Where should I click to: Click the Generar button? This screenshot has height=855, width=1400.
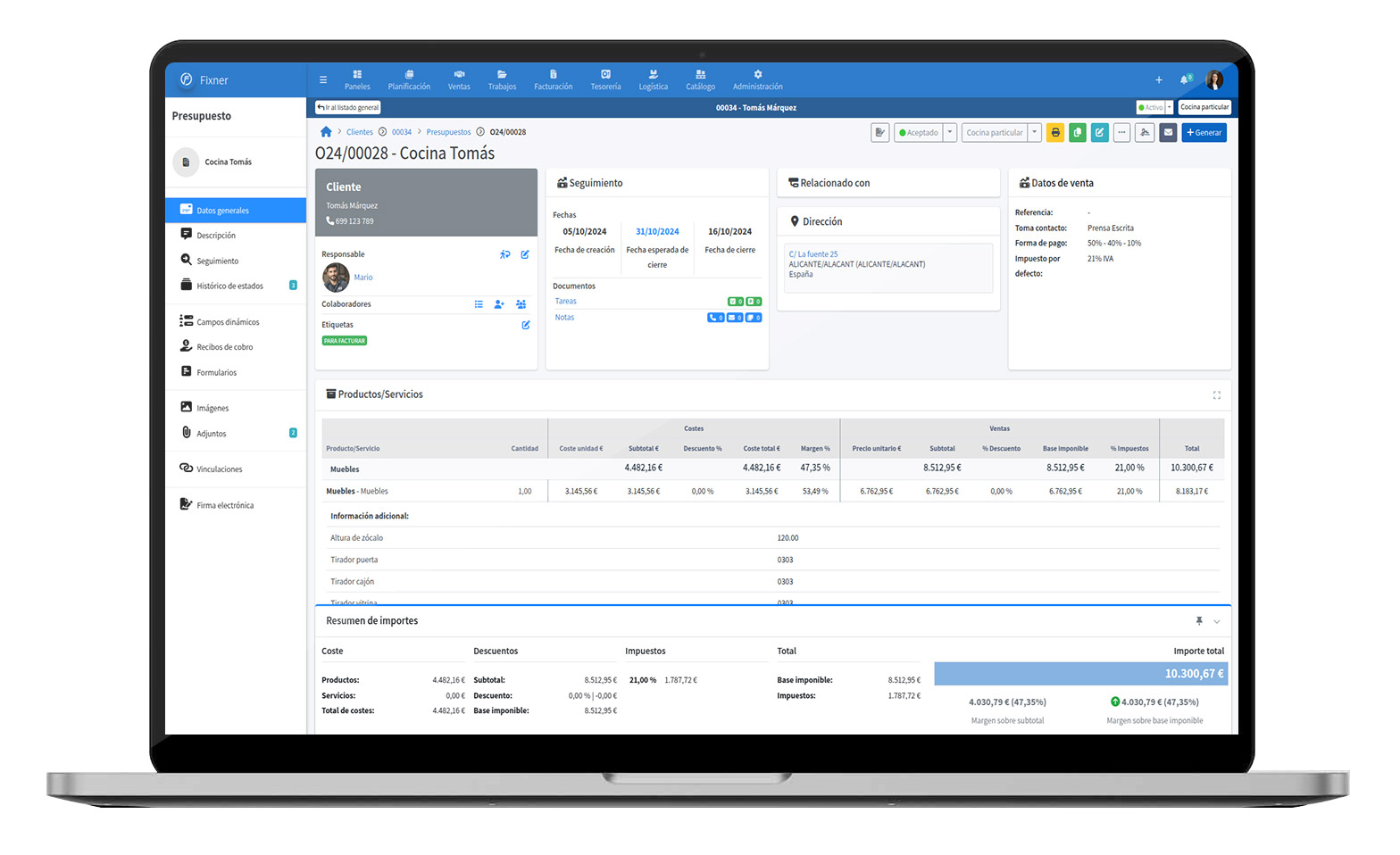coord(1204,133)
